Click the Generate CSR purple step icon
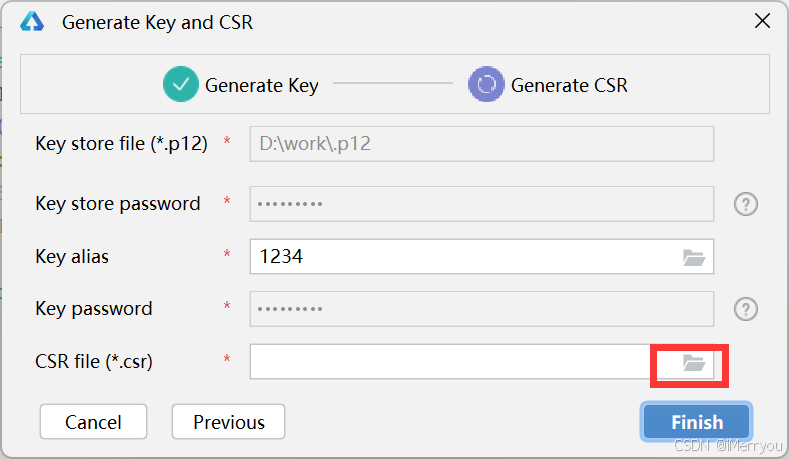This screenshot has width=789, height=459. click(486, 85)
